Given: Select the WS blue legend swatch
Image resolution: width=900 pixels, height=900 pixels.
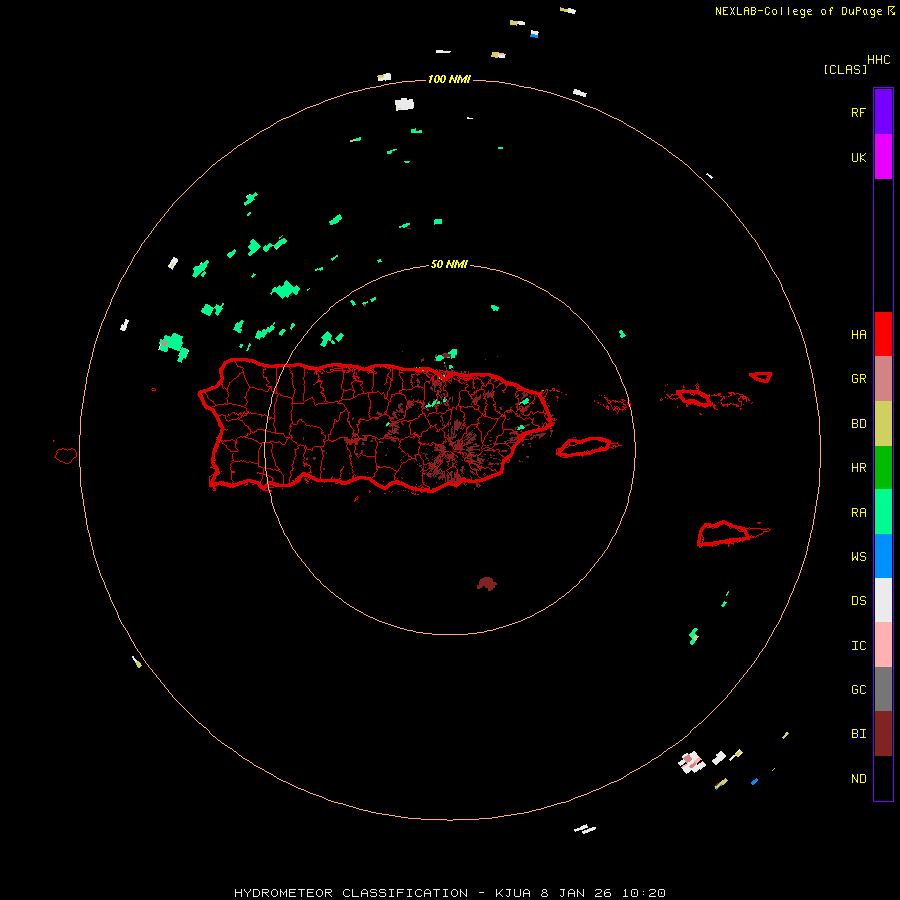Looking at the screenshot, I should pos(883,556).
